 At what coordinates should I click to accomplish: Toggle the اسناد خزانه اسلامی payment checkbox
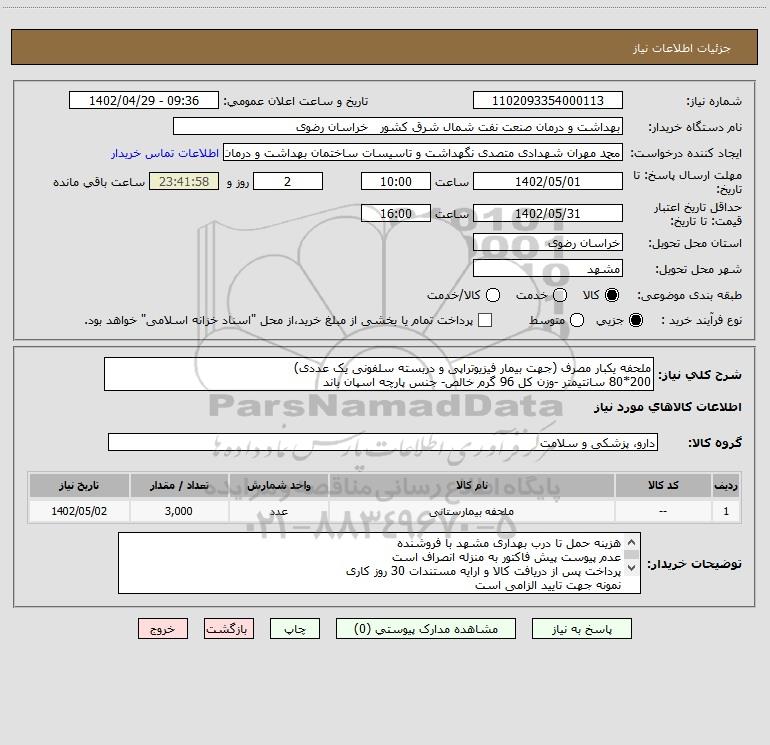click(x=485, y=320)
